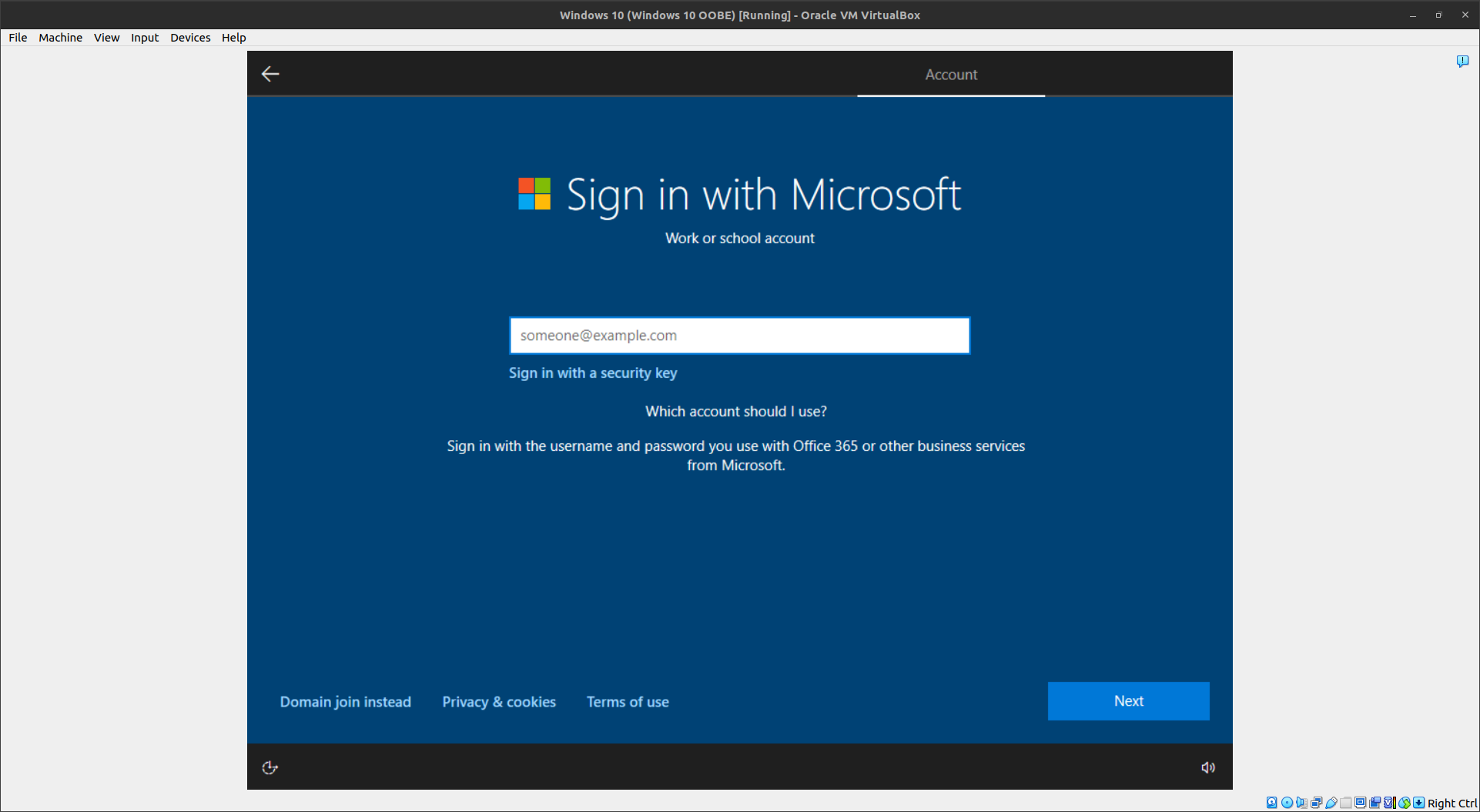Open the View menu

[106, 38]
